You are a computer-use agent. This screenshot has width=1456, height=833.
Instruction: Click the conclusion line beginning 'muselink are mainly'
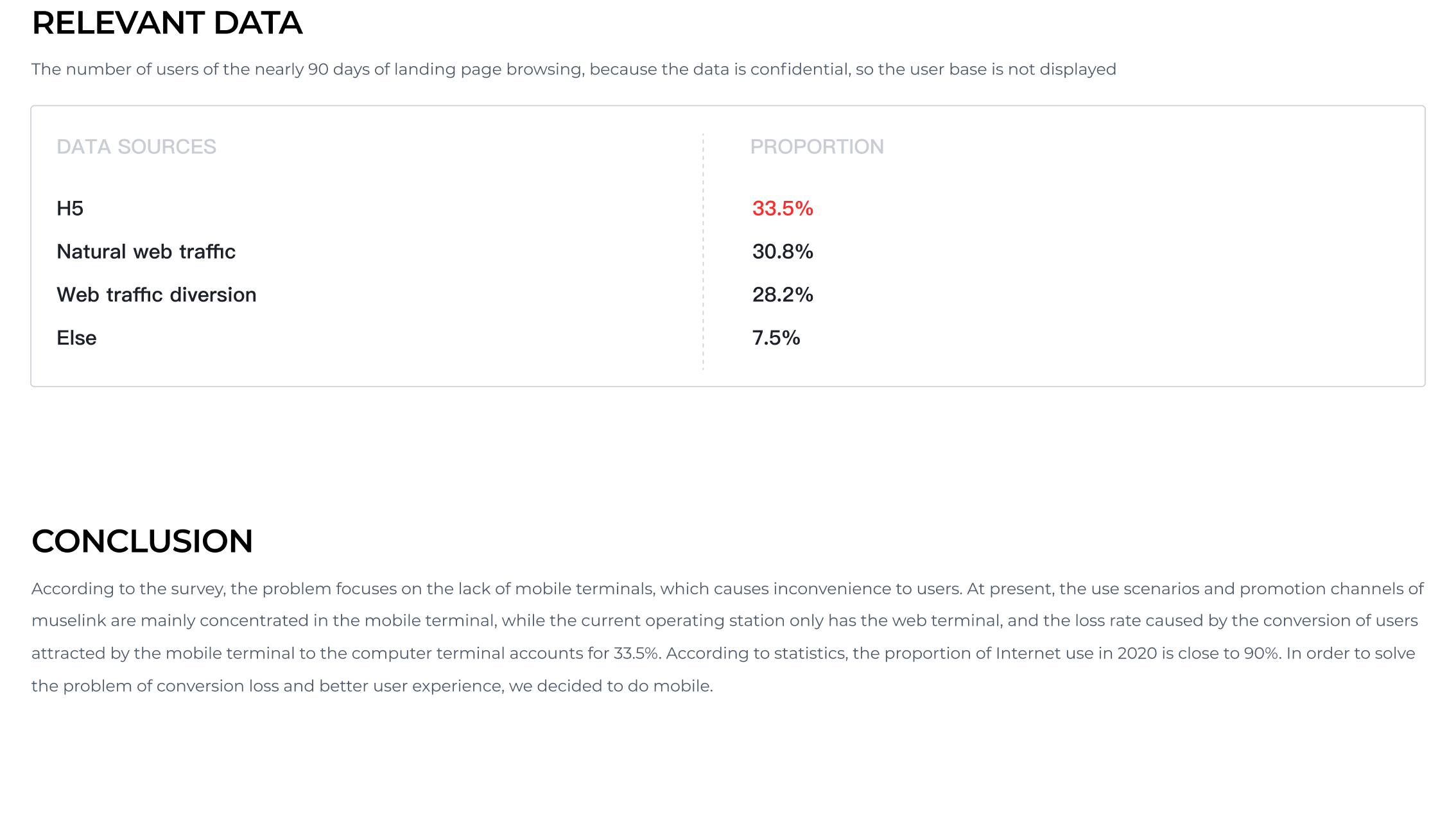pyautogui.click(x=724, y=621)
